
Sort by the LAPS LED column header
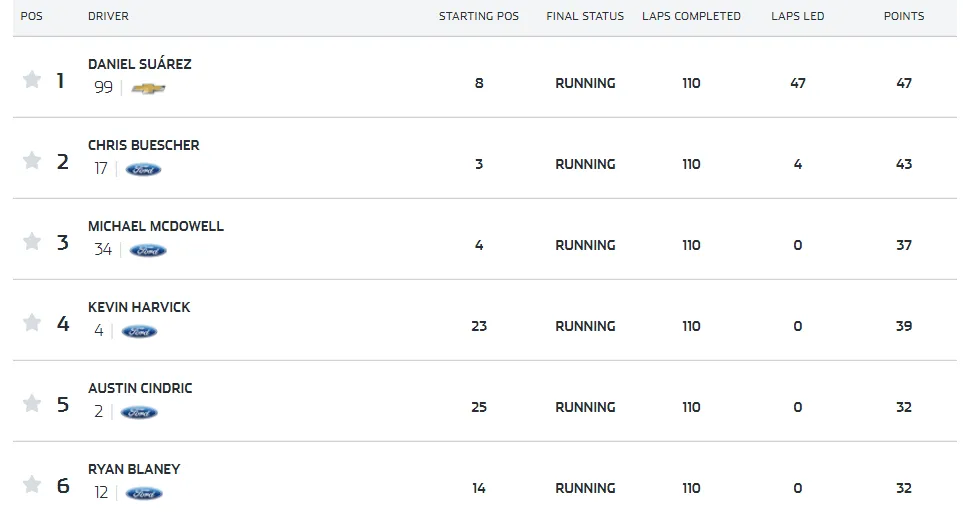tap(798, 16)
